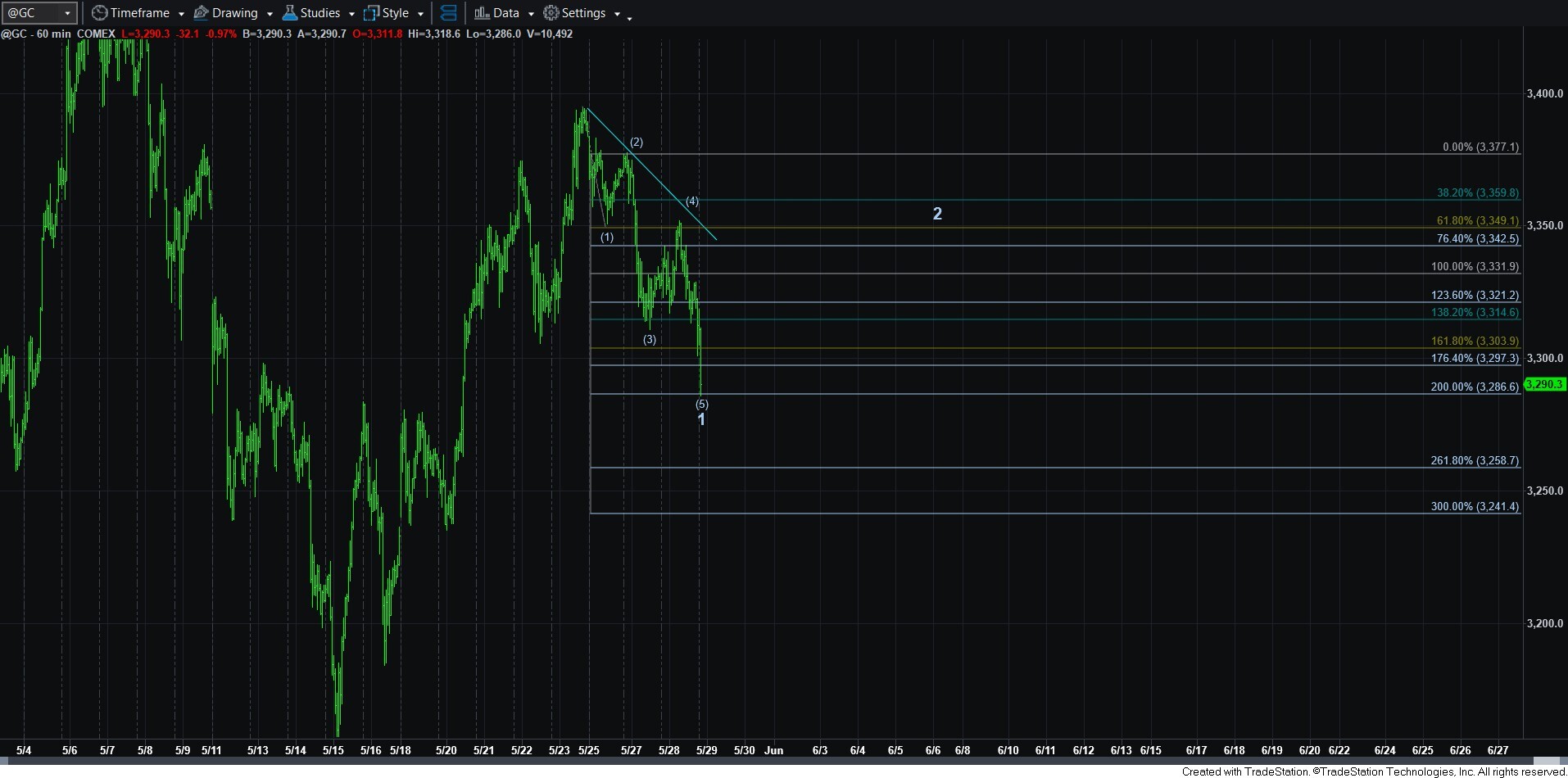The image size is (1568, 778).
Task: Click the 6/10 date axis label
Action: [1008, 750]
